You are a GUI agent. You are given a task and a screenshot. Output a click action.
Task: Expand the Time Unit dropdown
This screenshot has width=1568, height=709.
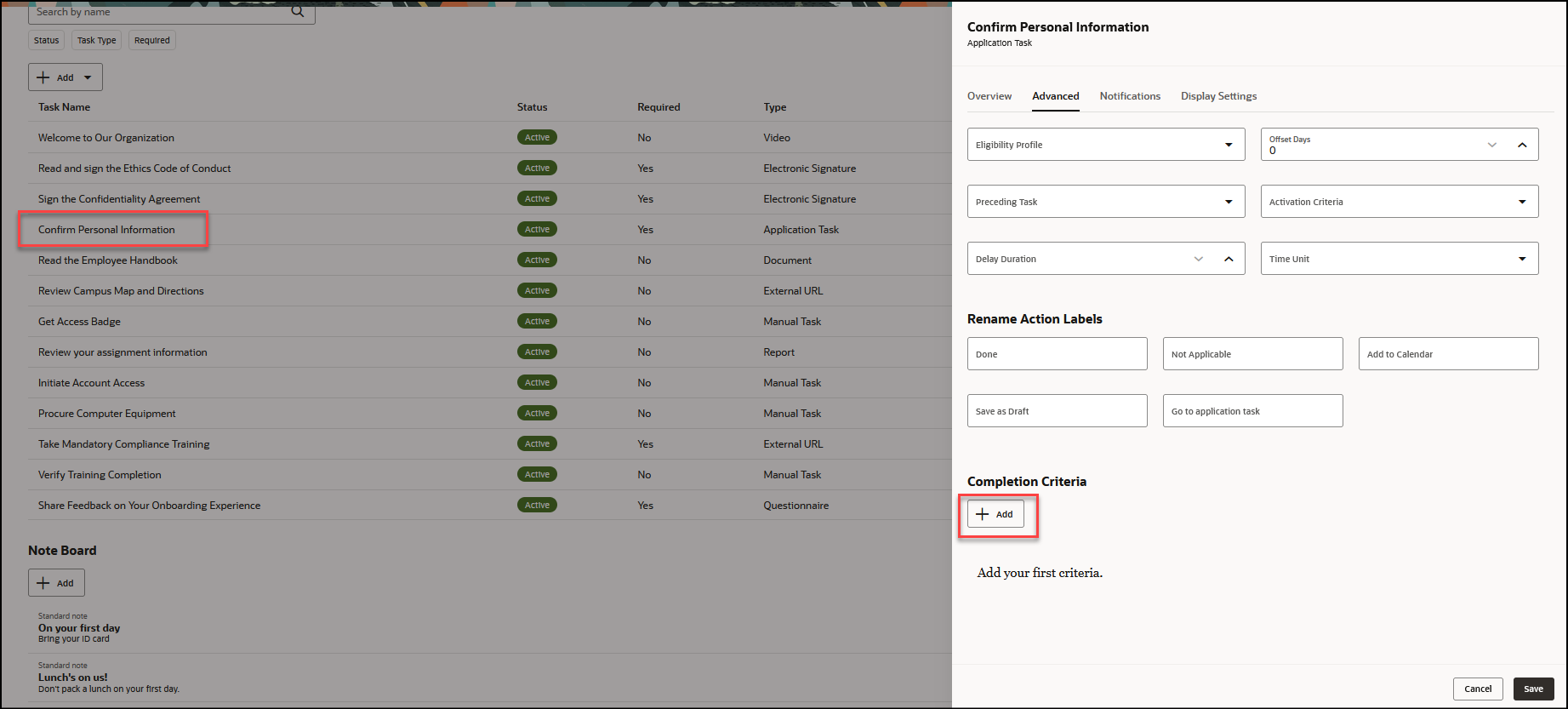tap(1522, 259)
